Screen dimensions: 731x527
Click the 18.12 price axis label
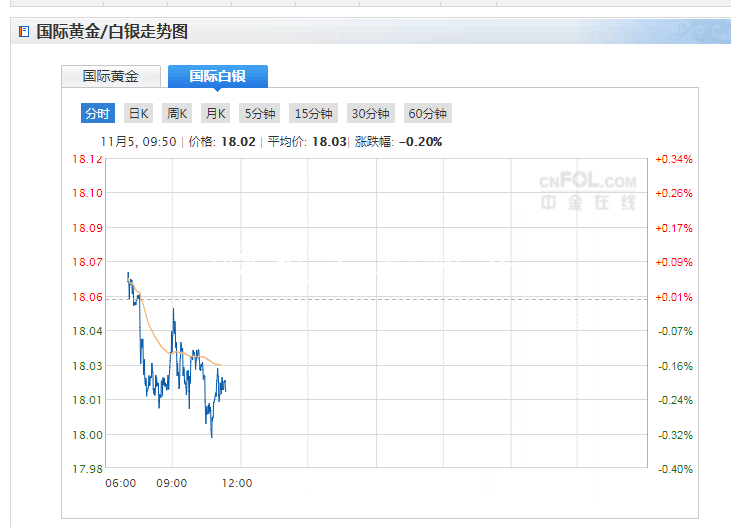87,159
